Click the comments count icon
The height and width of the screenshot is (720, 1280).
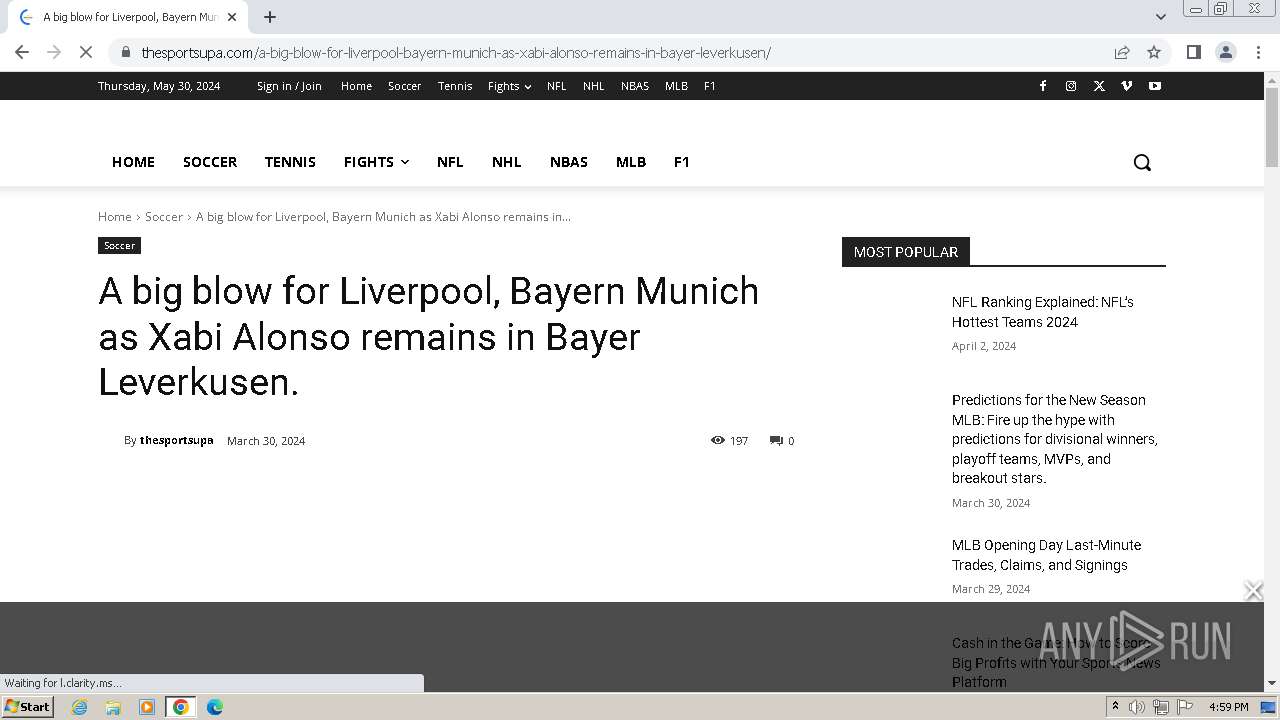776,440
